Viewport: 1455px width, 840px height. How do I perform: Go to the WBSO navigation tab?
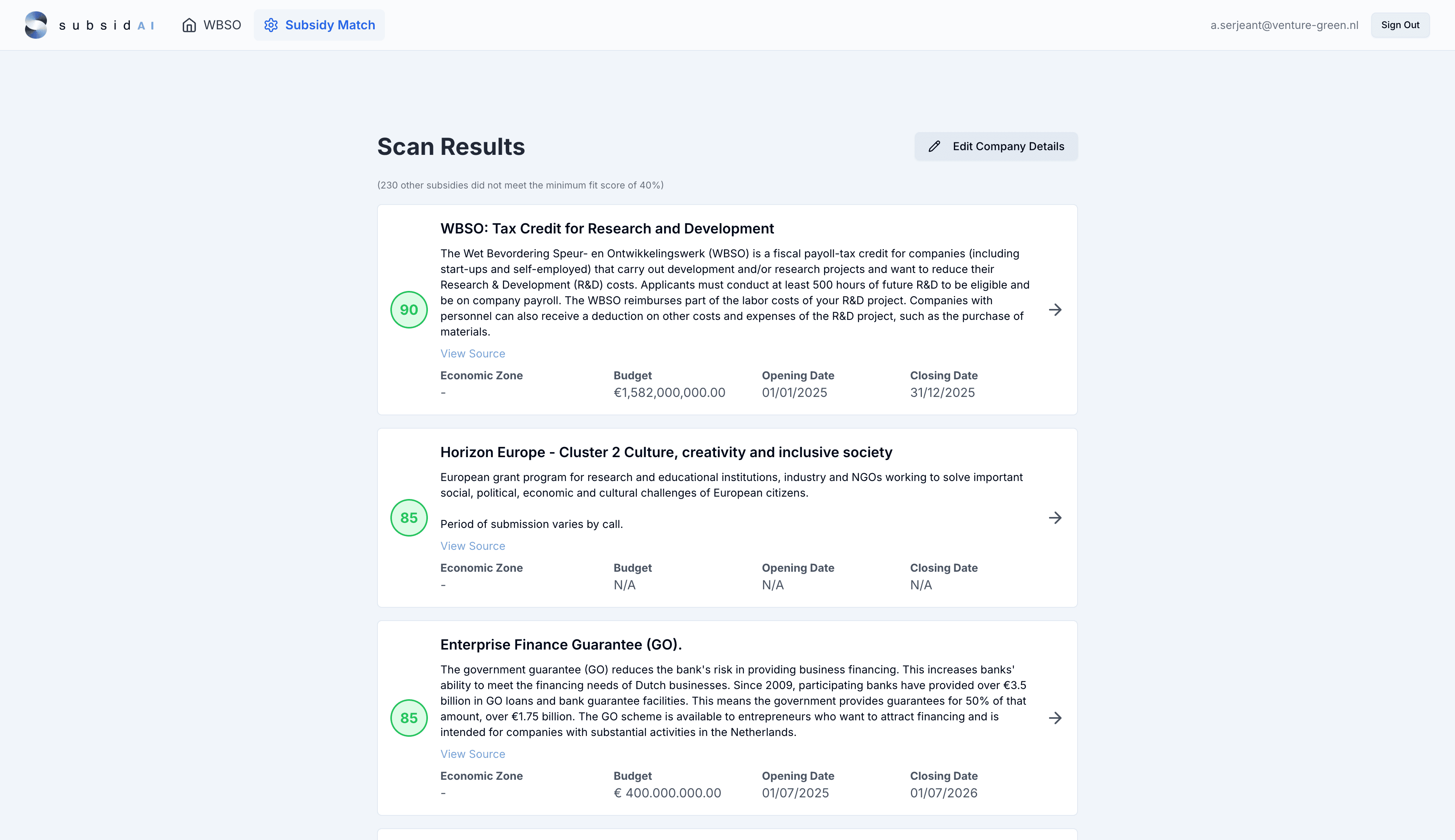click(x=212, y=25)
